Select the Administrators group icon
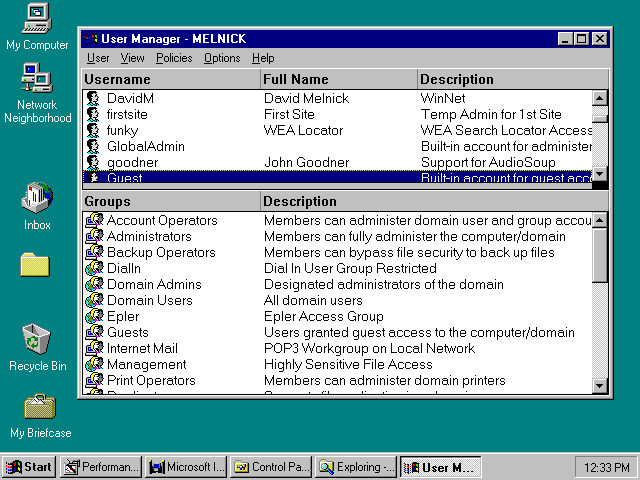Viewport: 640px width, 480px height. (x=94, y=236)
